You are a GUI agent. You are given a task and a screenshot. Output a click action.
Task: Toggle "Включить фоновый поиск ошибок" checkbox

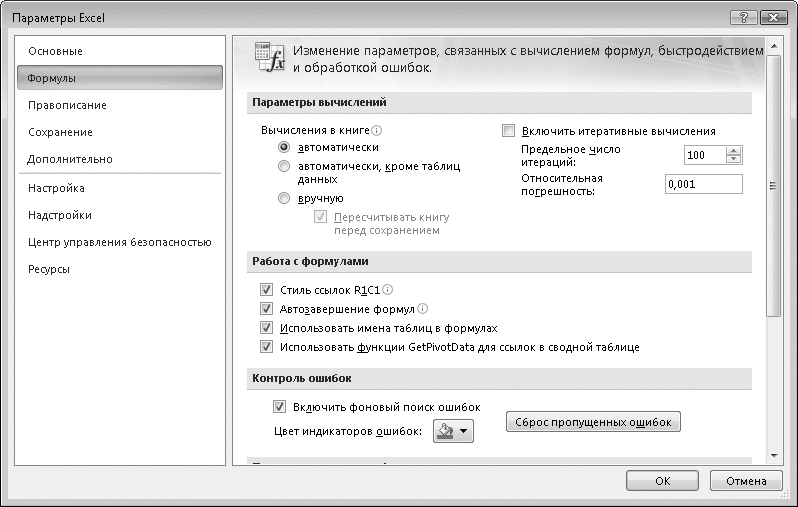[x=280, y=407]
